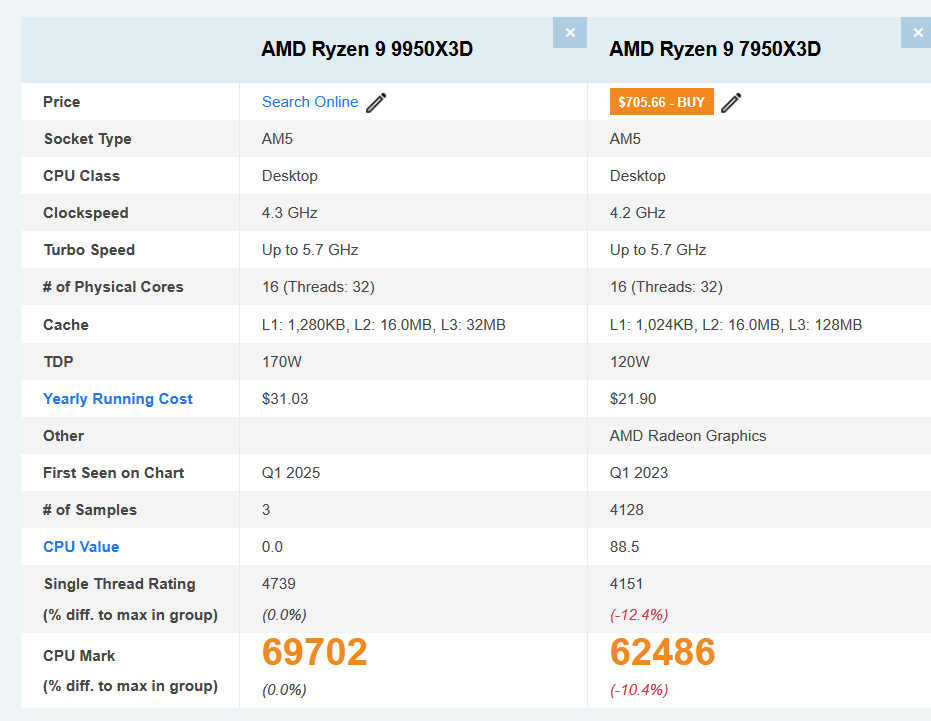
Task: Select the AMD Ryzen 9 7950X3D heading
Action: (715, 49)
